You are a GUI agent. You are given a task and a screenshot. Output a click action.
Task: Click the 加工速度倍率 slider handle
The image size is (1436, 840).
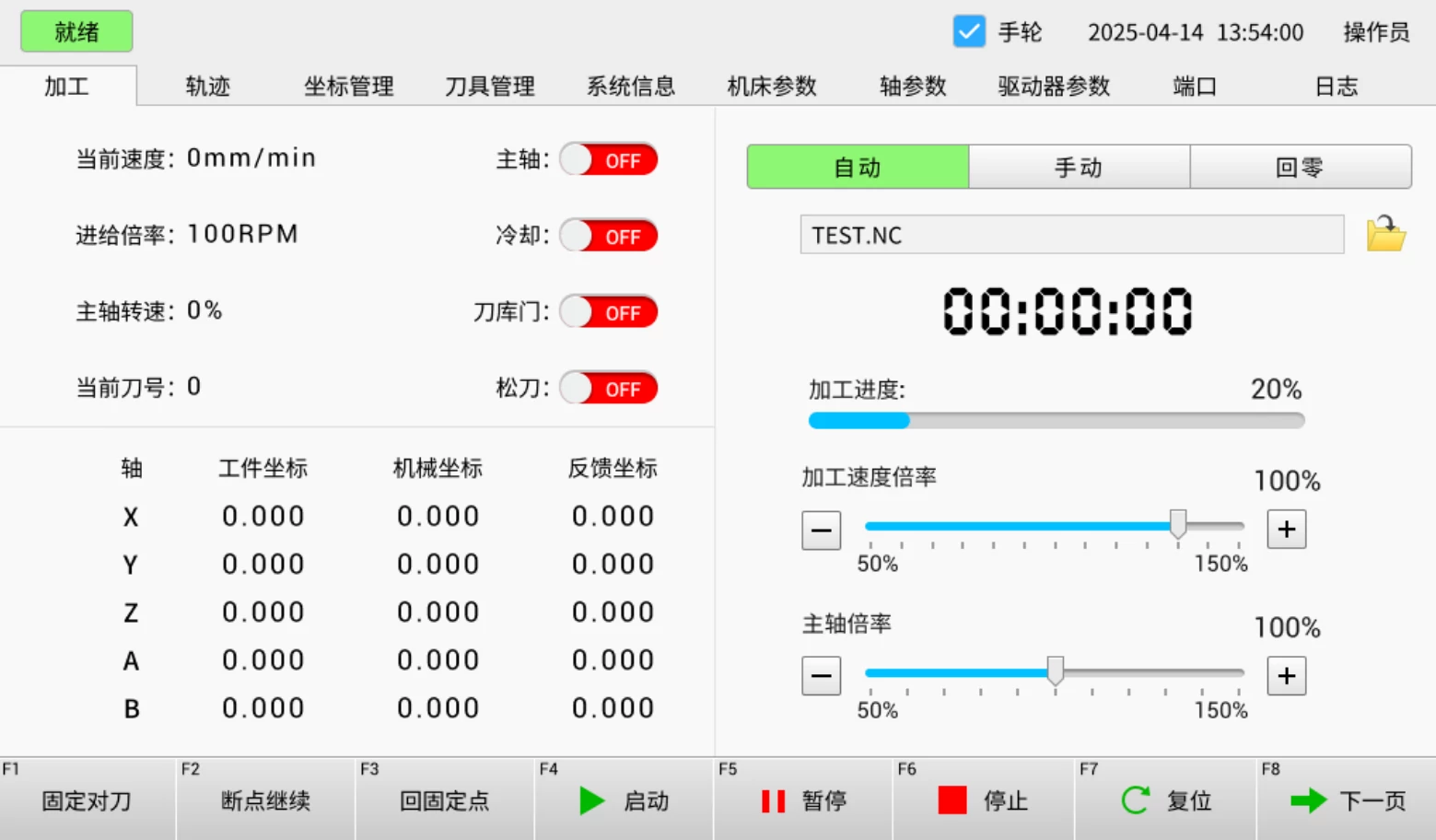point(1178,524)
